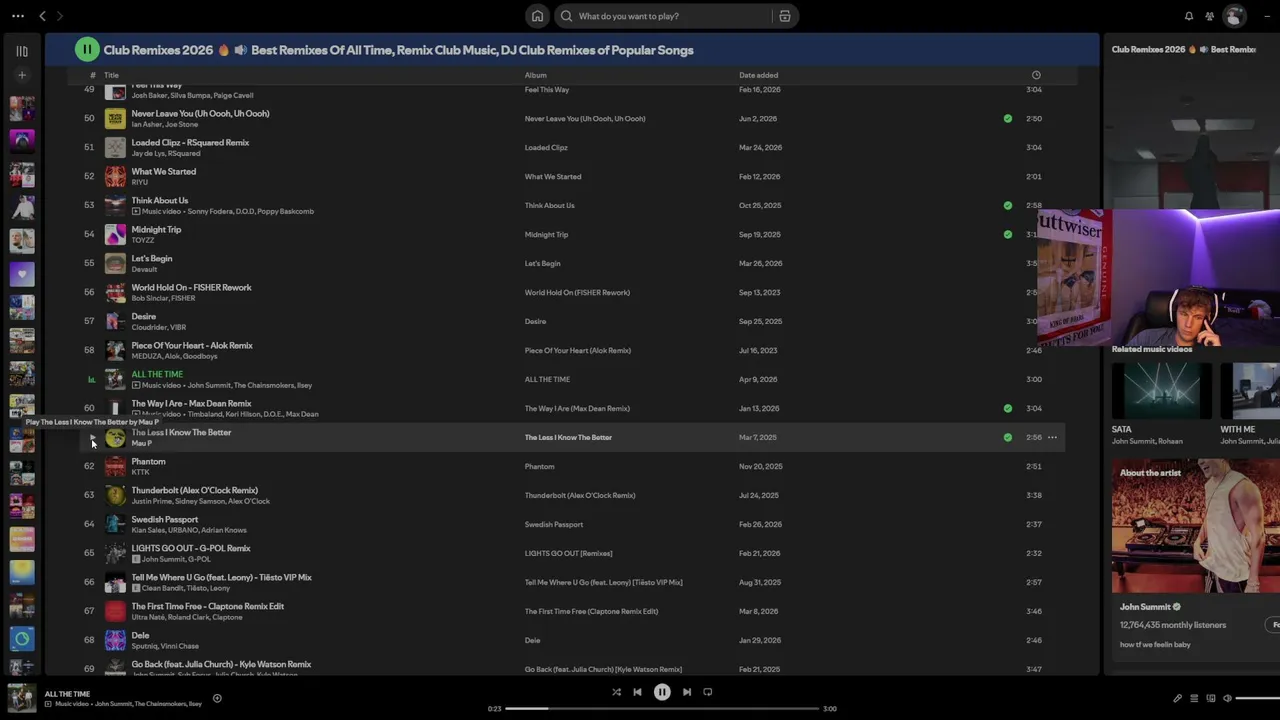Open the 'Desire' album link
This screenshot has height=720, width=1280.
(x=535, y=321)
